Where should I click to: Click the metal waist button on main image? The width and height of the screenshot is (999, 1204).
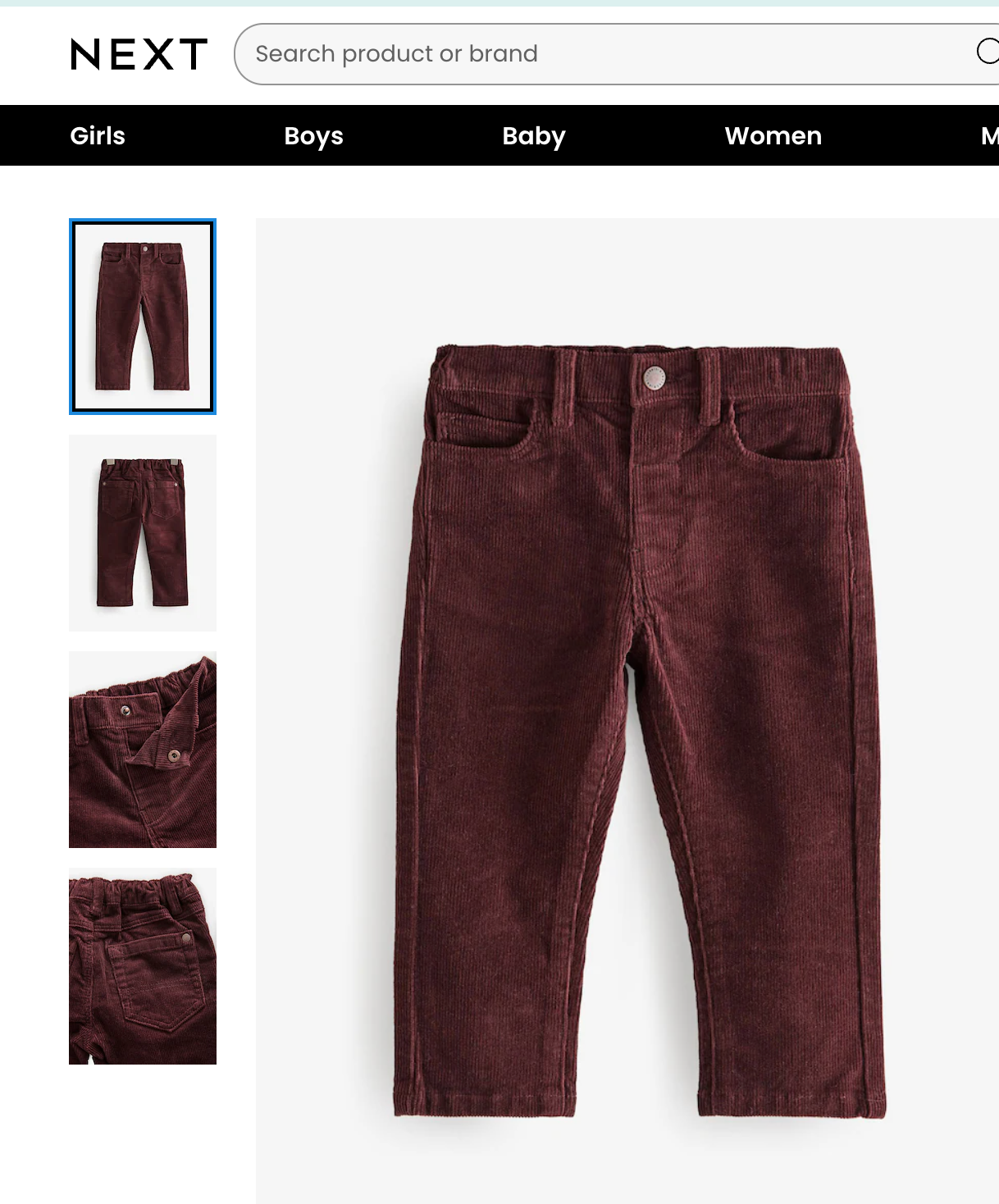pyautogui.click(x=654, y=378)
